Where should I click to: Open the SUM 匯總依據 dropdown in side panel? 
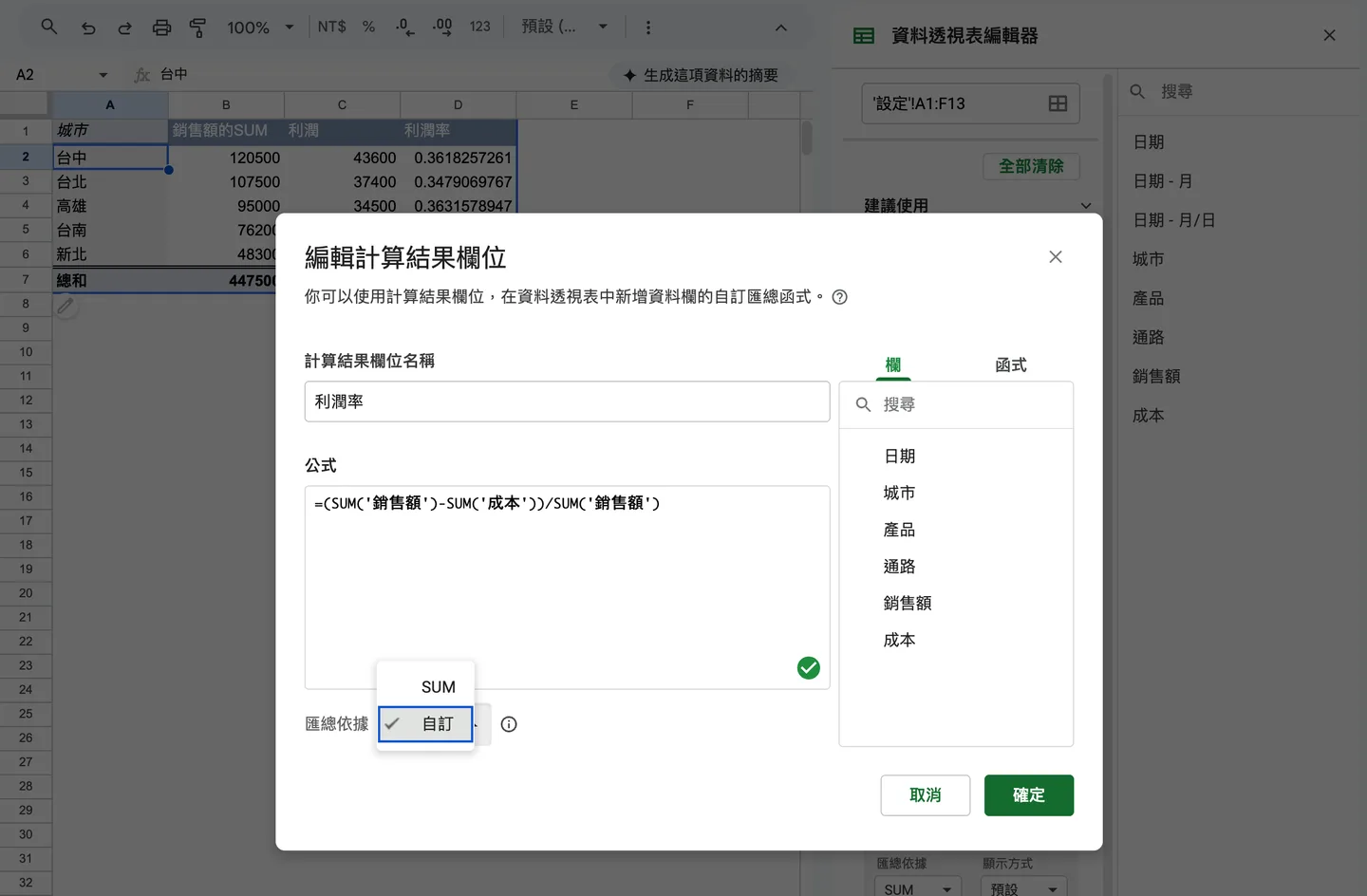(917, 887)
